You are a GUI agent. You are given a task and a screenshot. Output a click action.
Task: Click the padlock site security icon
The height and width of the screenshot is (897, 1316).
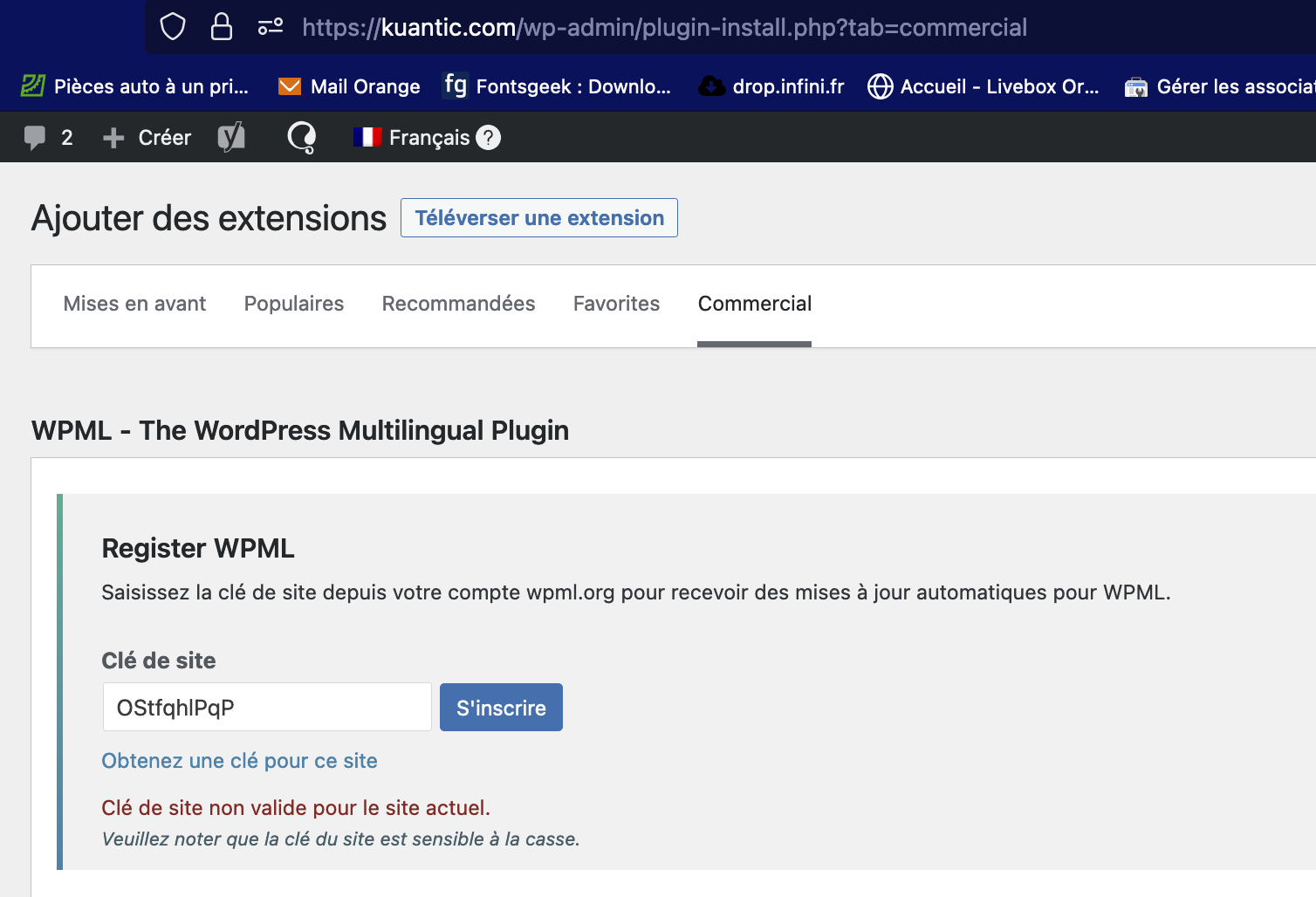point(222,27)
